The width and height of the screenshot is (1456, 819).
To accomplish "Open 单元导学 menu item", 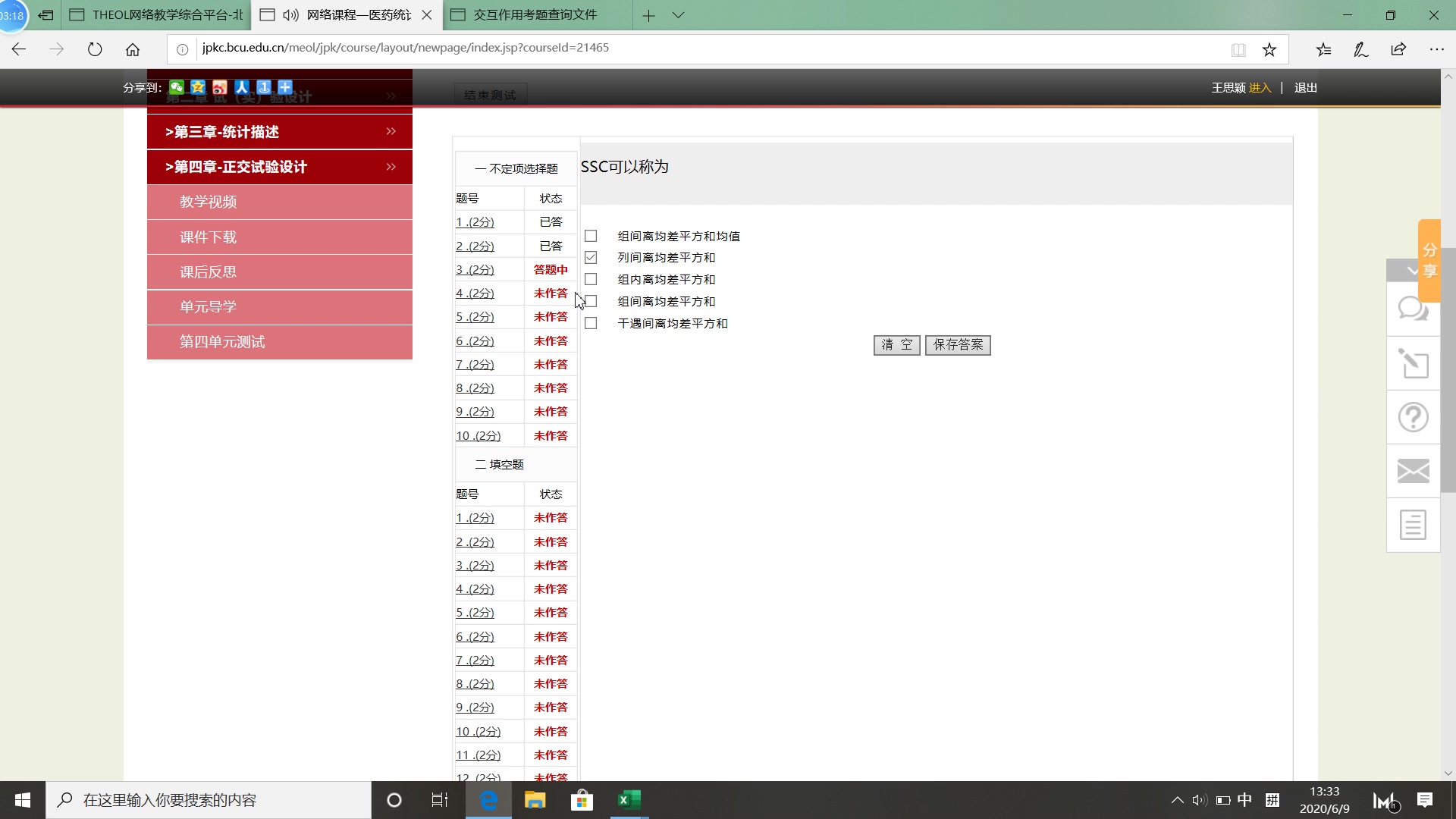I will [280, 307].
